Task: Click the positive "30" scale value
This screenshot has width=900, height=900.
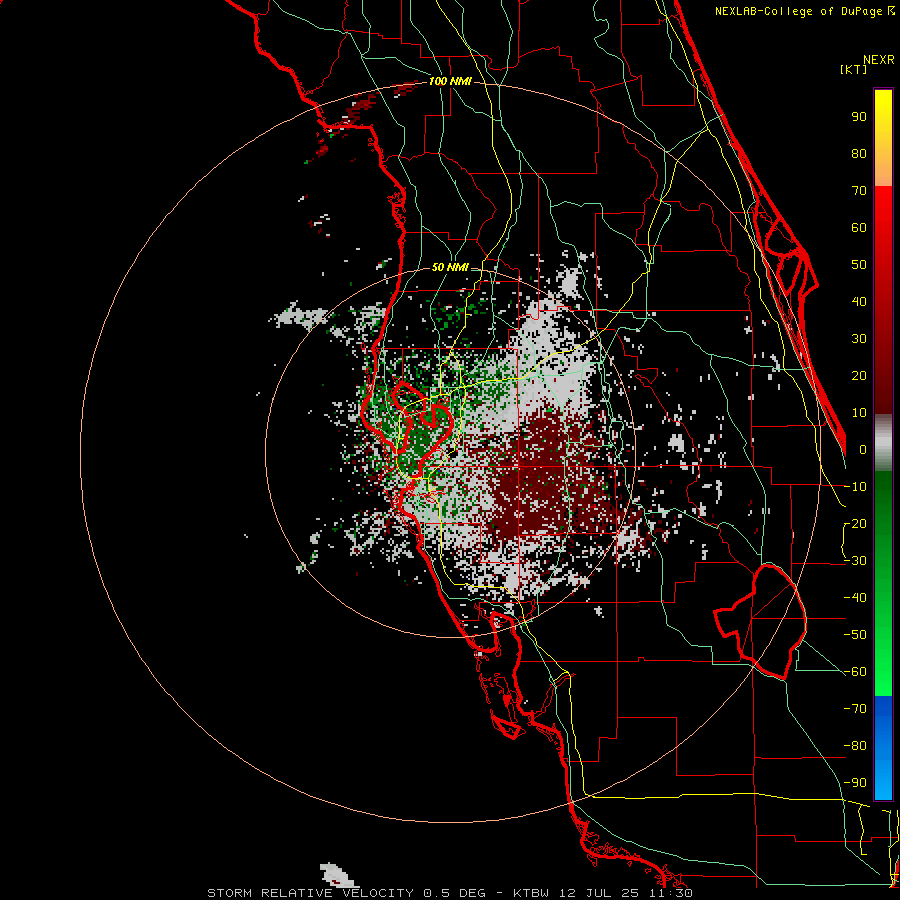Action: point(859,339)
